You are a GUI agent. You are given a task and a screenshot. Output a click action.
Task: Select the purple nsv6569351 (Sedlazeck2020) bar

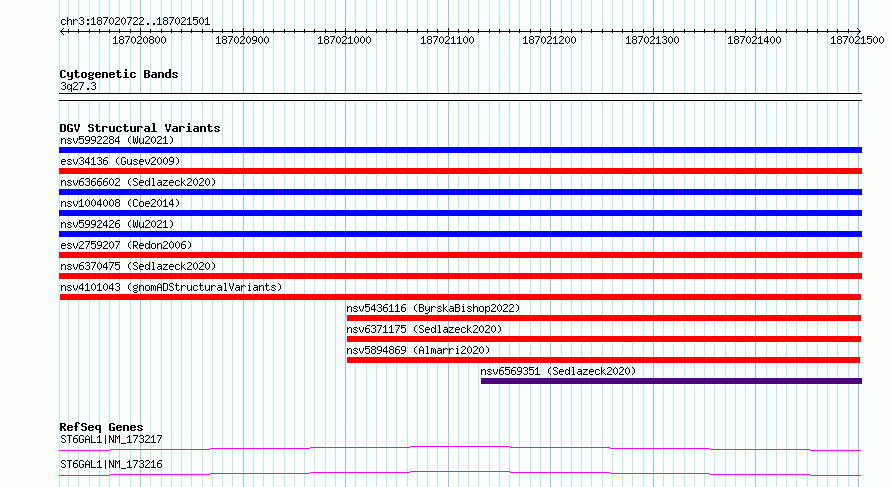[x=671, y=381]
